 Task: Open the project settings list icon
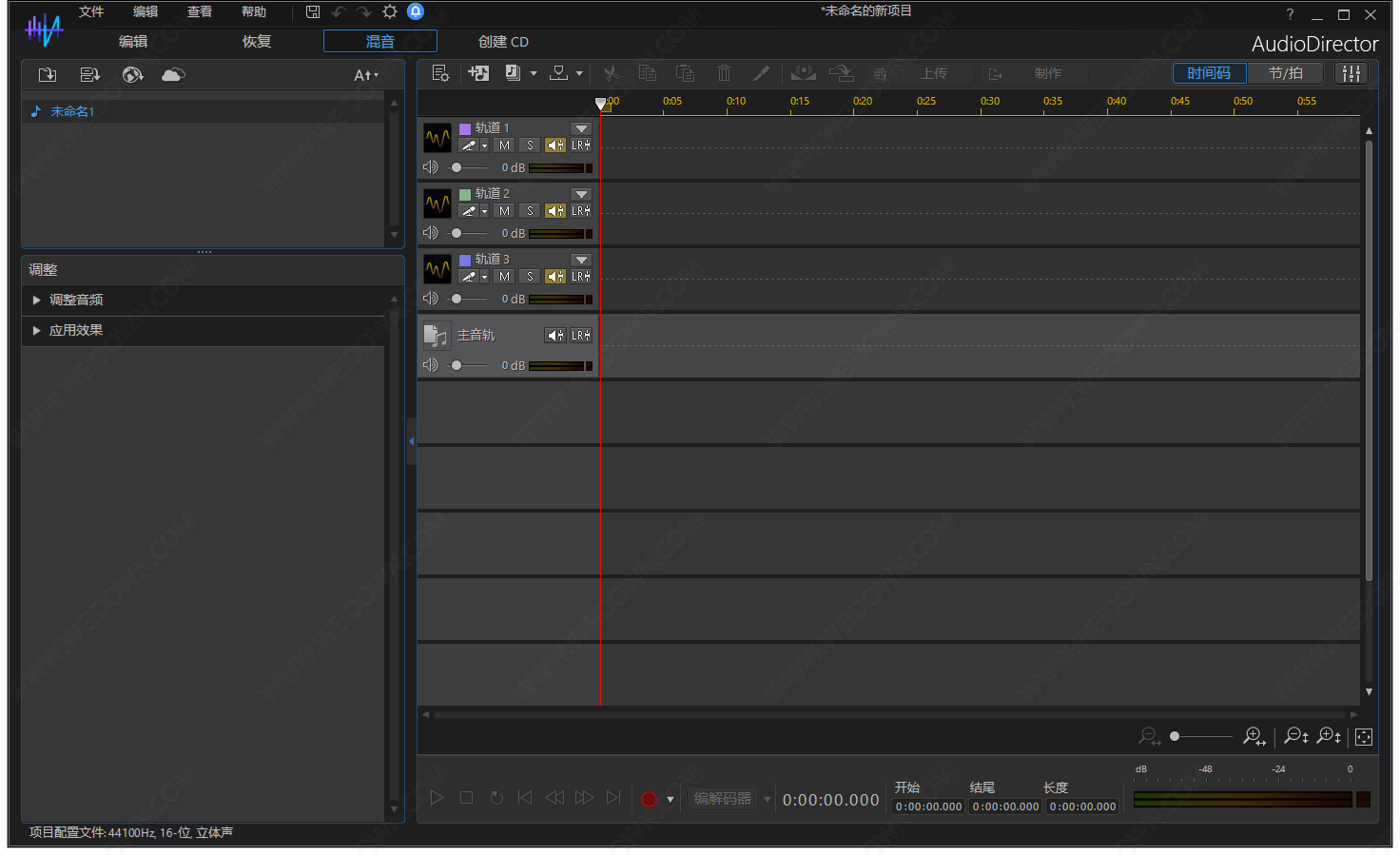coord(440,73)
